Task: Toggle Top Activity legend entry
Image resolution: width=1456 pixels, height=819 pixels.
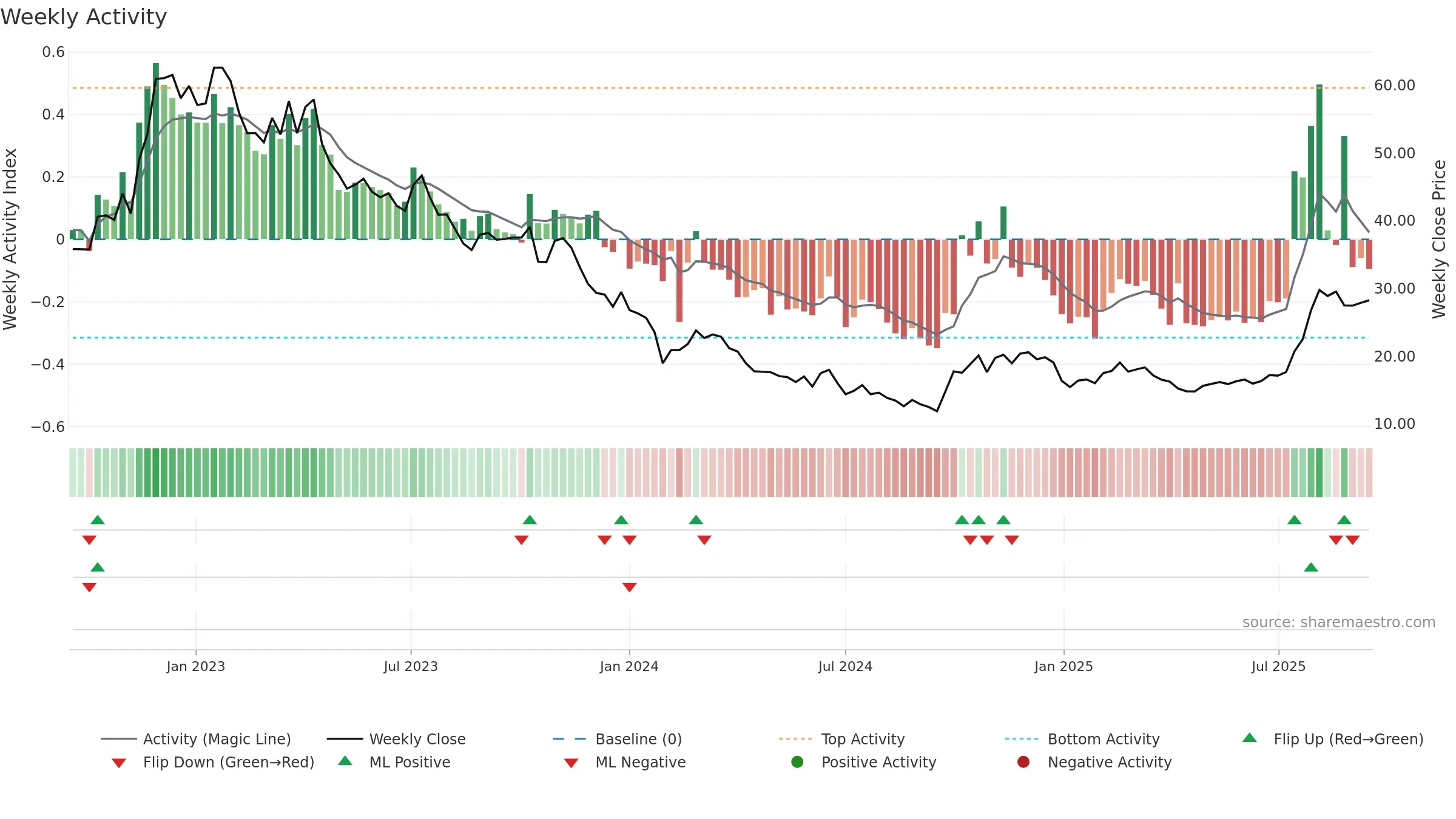Action: pos(841,739)
